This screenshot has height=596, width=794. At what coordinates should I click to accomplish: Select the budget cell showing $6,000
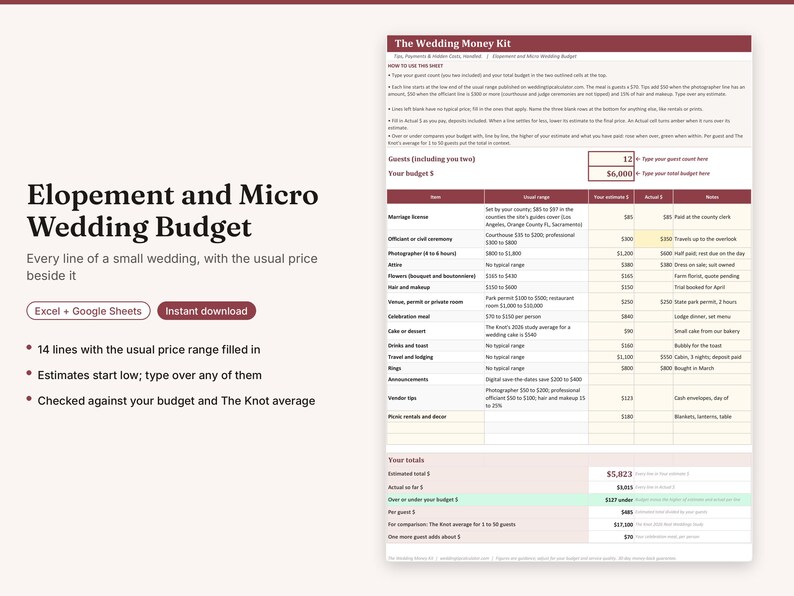pyautogui.click(x=611, y=174)
